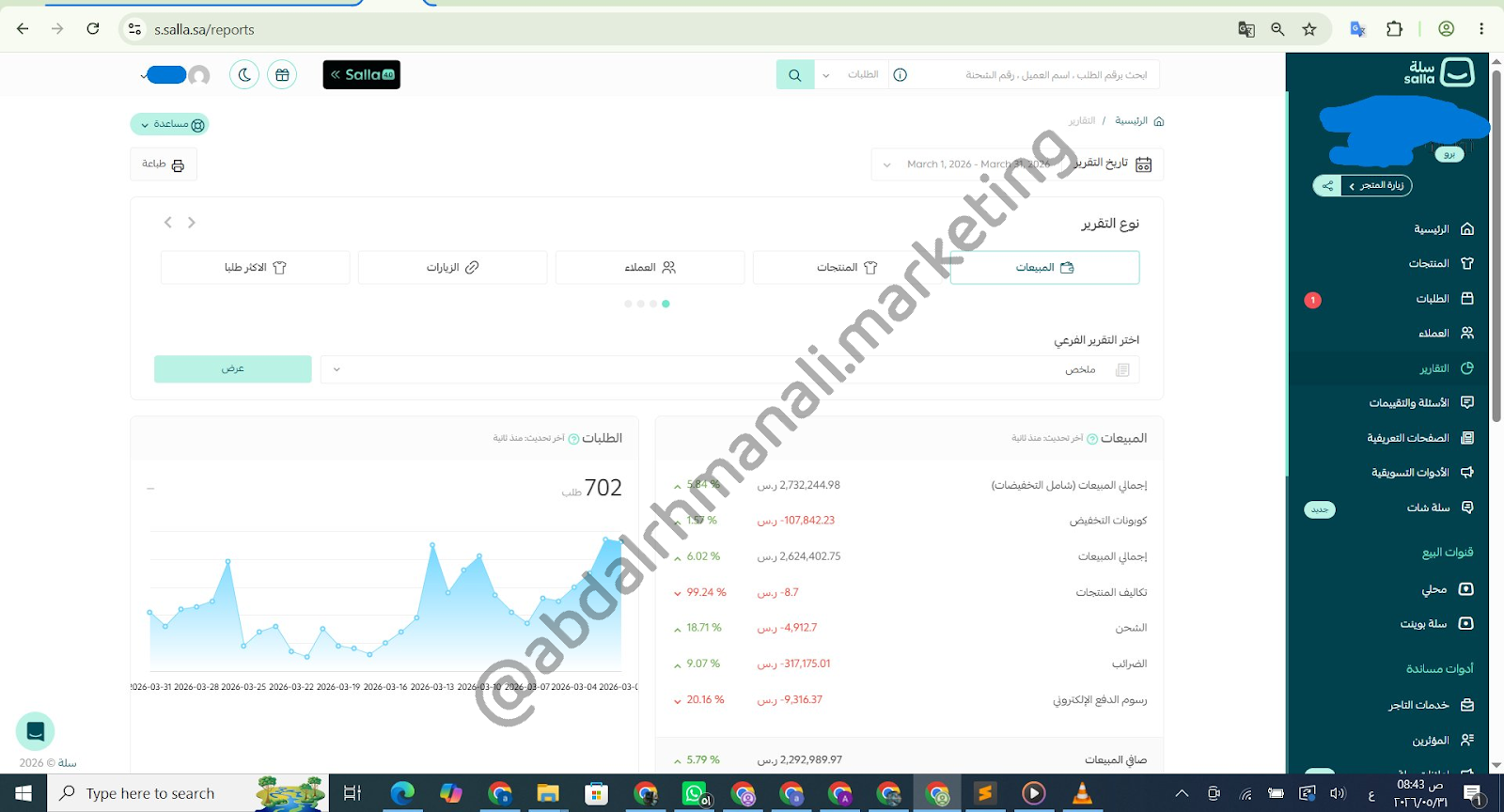This screenshot has height=812, width=1504.
Task: Click the share store icon
Action: pyautogui.click(x=1327, y=185)
